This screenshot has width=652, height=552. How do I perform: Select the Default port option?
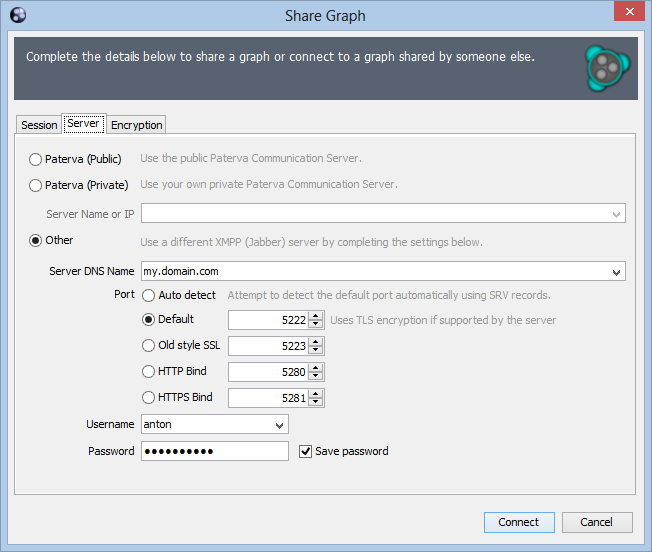(168, 319)
